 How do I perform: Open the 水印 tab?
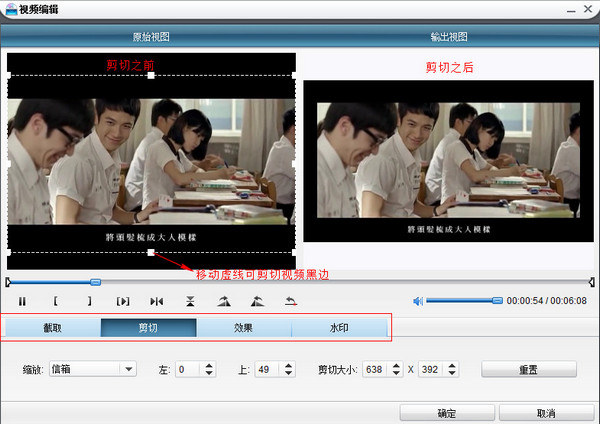pyautogui.click(x=339, y=328)
